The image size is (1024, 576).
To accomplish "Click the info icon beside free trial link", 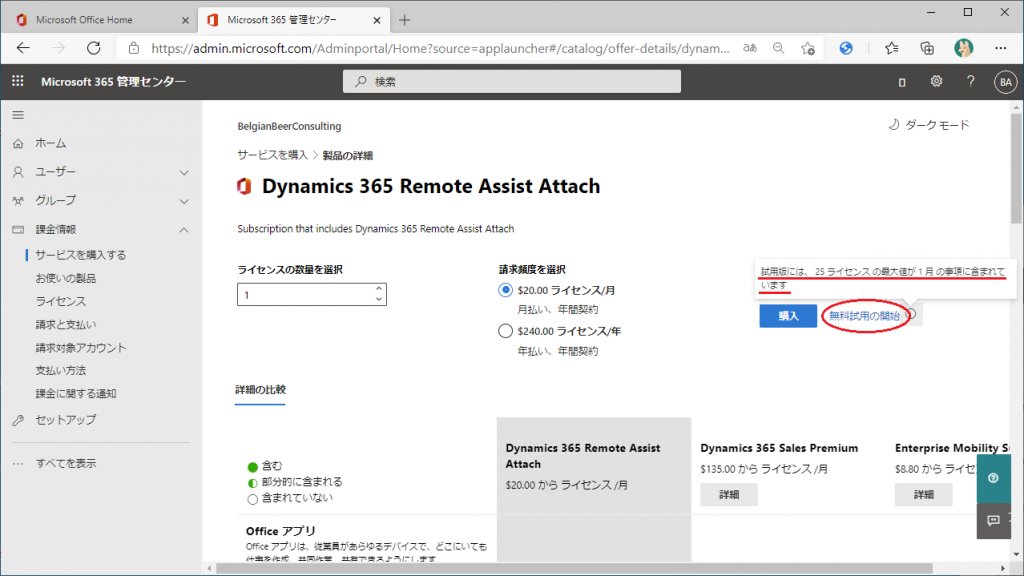I will pos(911,315).
